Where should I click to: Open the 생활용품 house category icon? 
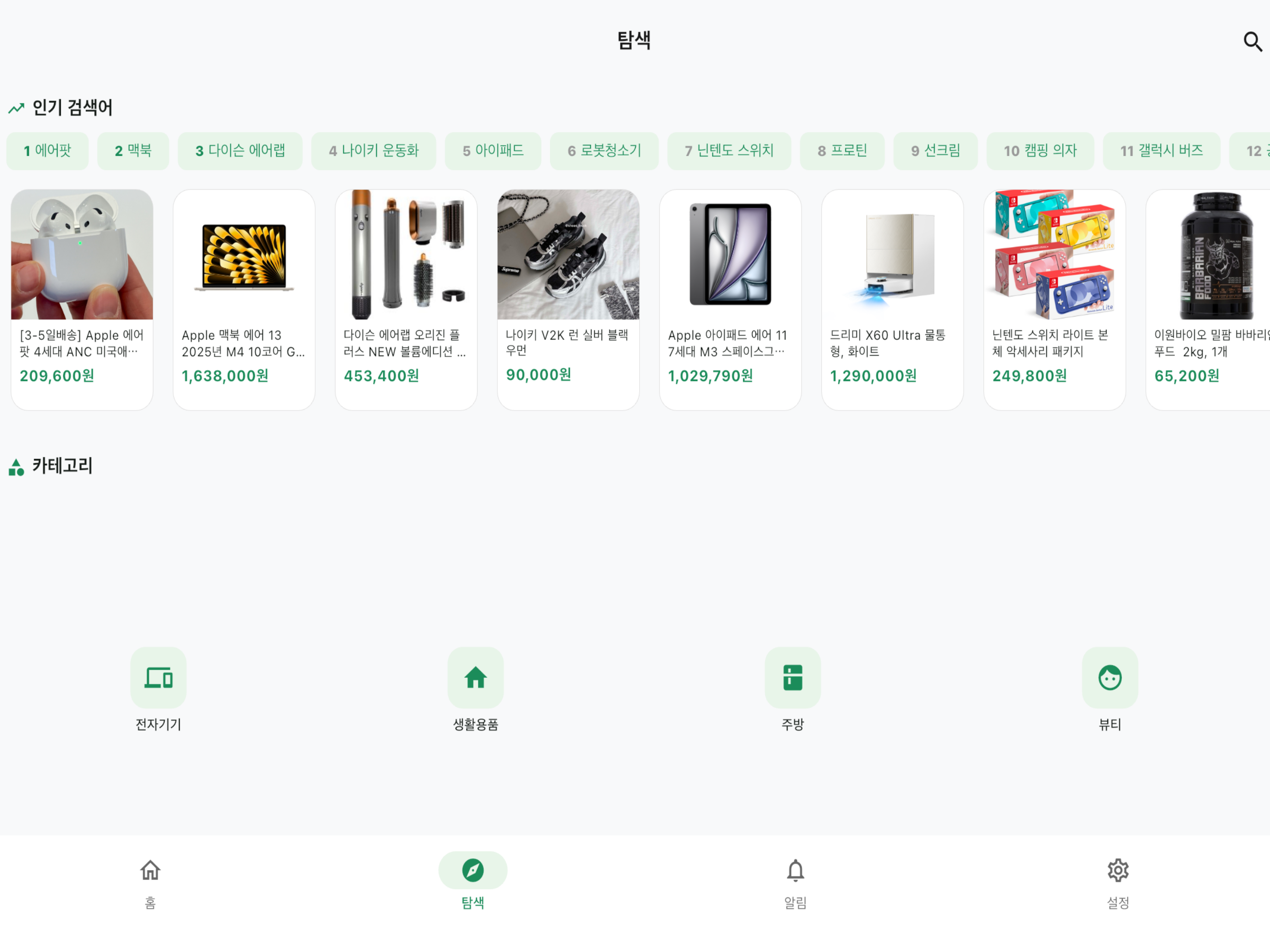point(475,677)
